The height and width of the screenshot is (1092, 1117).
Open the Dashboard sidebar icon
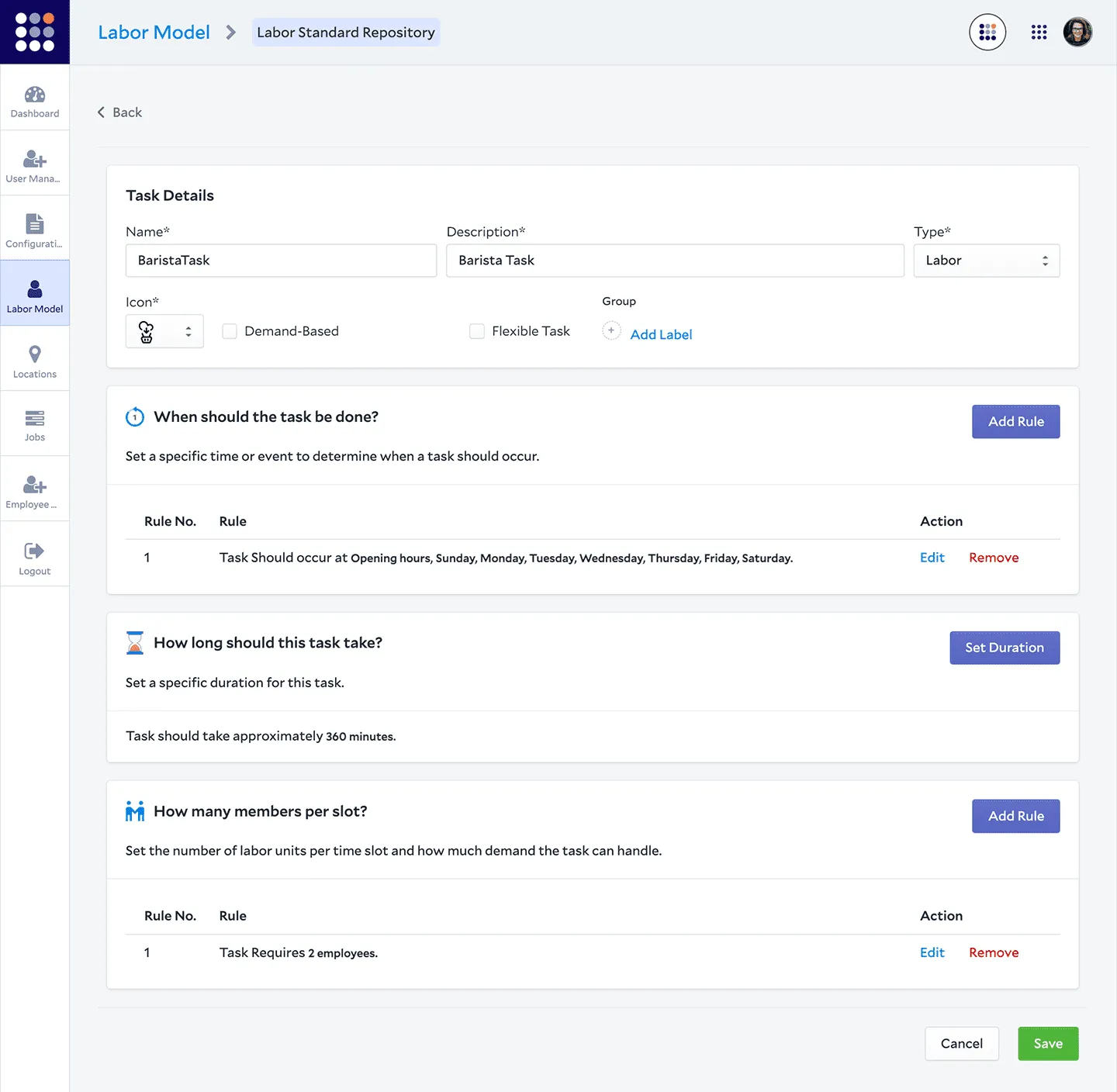click(x=35, y=95)
